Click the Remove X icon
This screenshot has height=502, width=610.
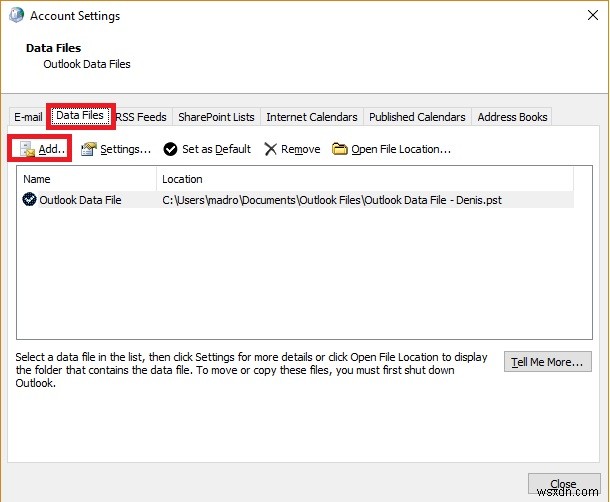coord(270,149)
